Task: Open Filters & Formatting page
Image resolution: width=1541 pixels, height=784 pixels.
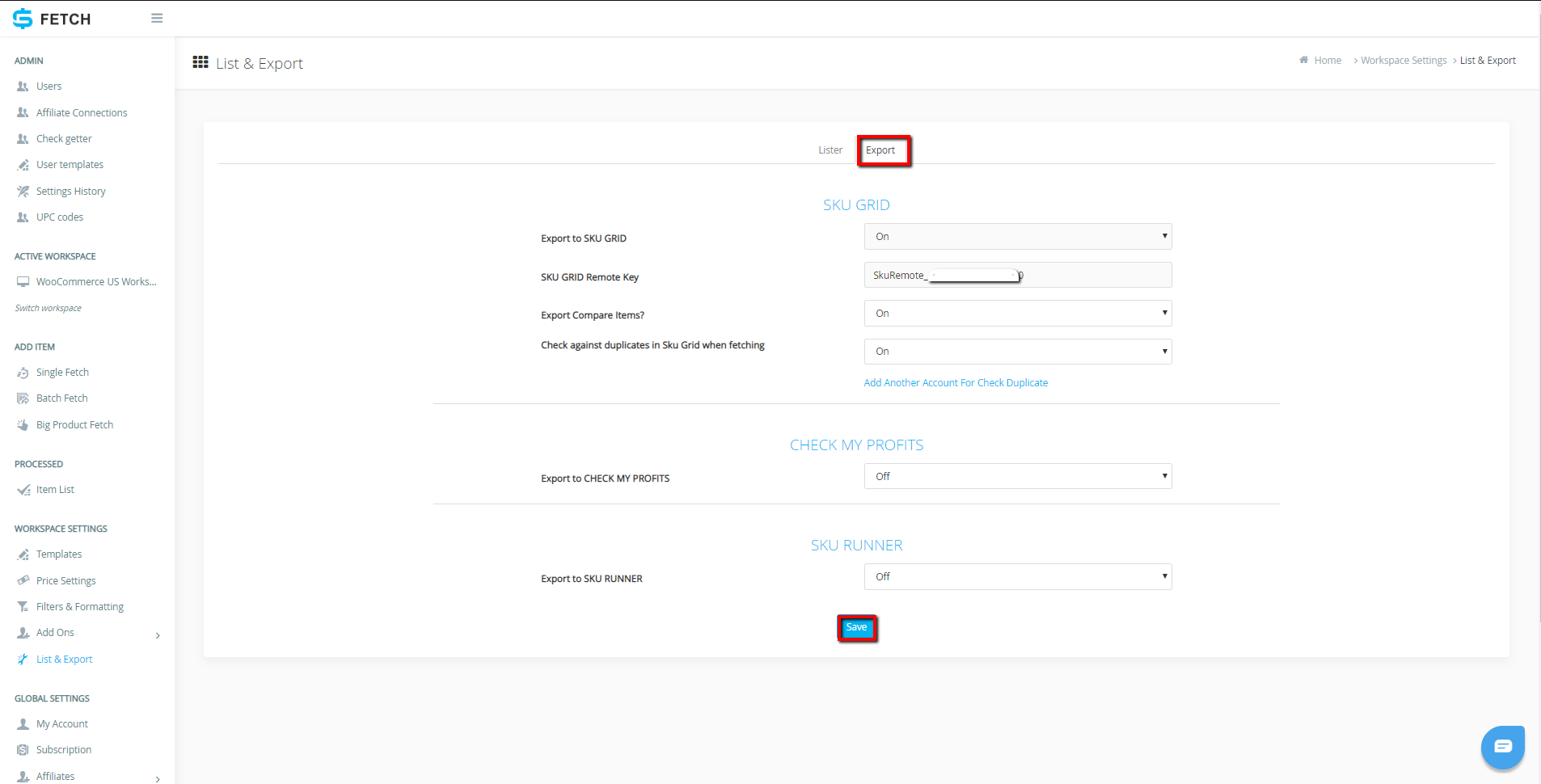Action: point(80,607)
